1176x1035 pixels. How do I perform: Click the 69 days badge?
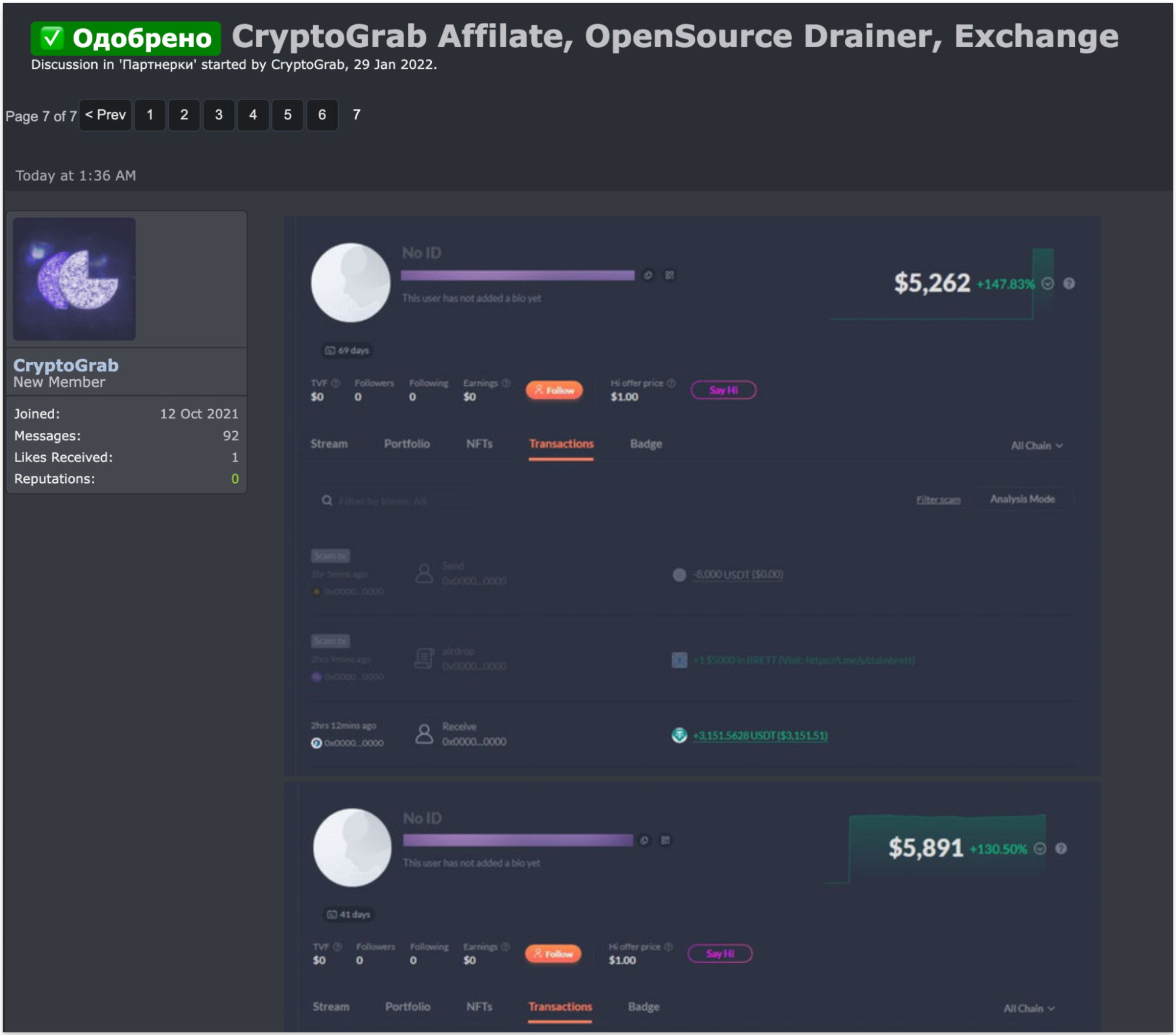(x=347, y=350)
